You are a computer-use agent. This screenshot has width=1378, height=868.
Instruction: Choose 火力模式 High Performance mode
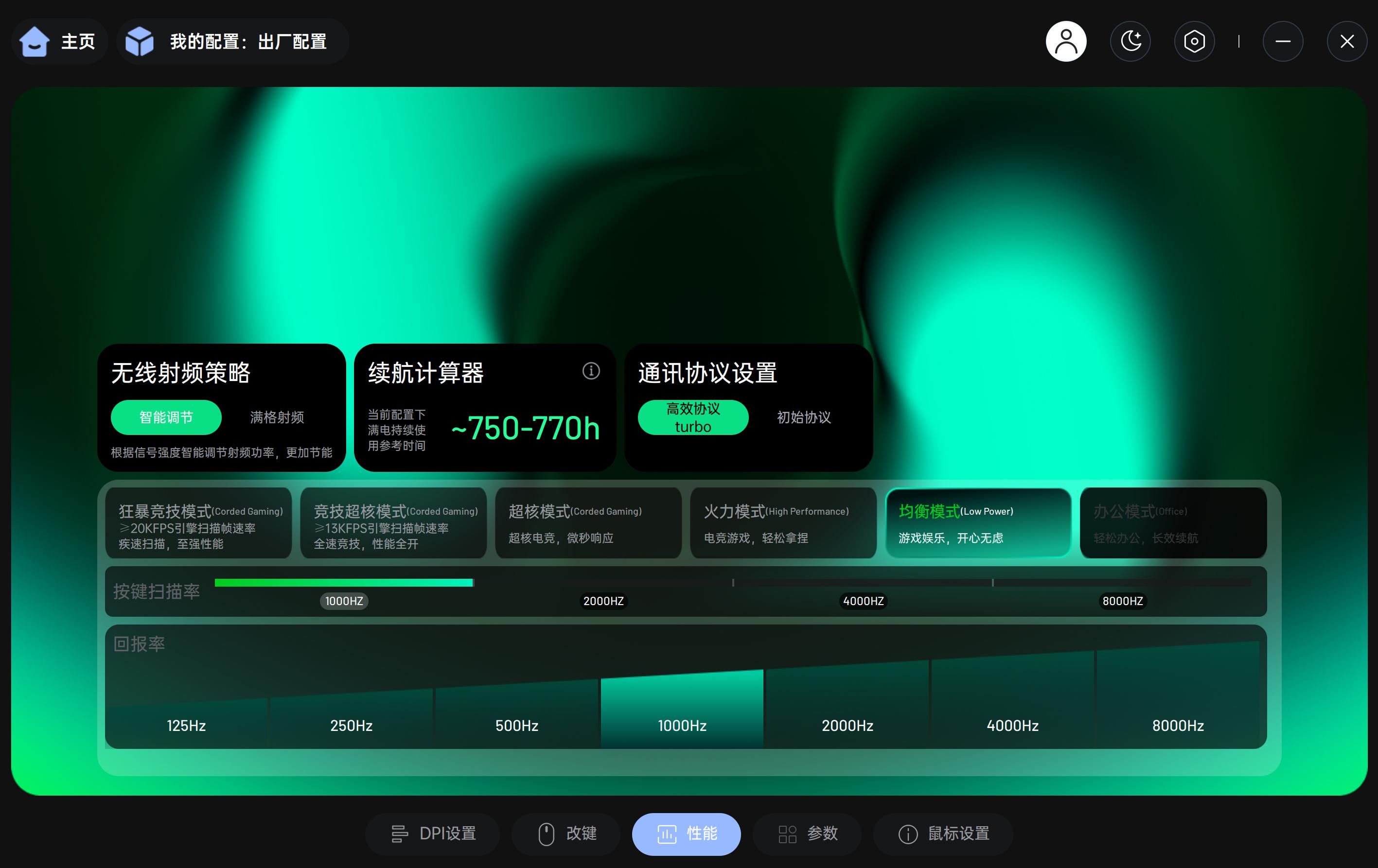tap(783, 522)
